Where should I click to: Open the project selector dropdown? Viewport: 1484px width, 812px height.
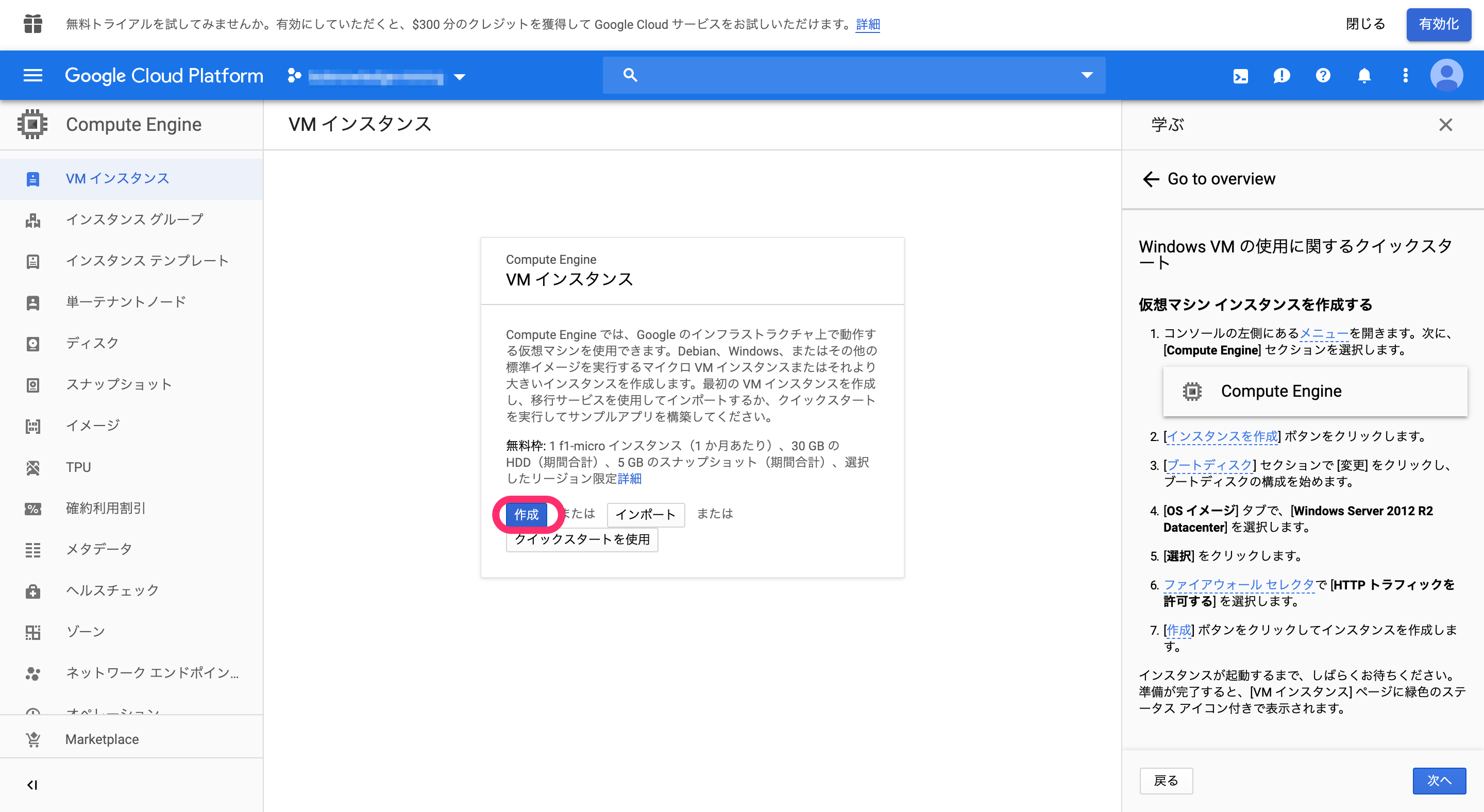(x=459, y=76)
